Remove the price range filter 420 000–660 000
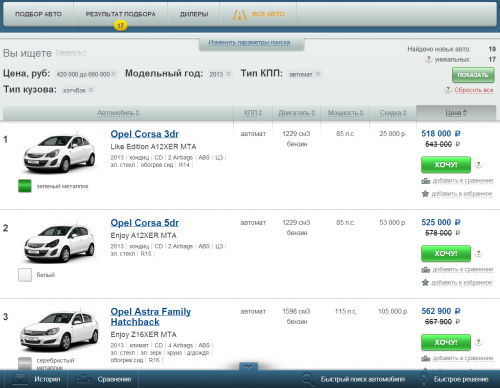Image resolution: width=500 pixels, height=388 pixels. tap(113, 74)
